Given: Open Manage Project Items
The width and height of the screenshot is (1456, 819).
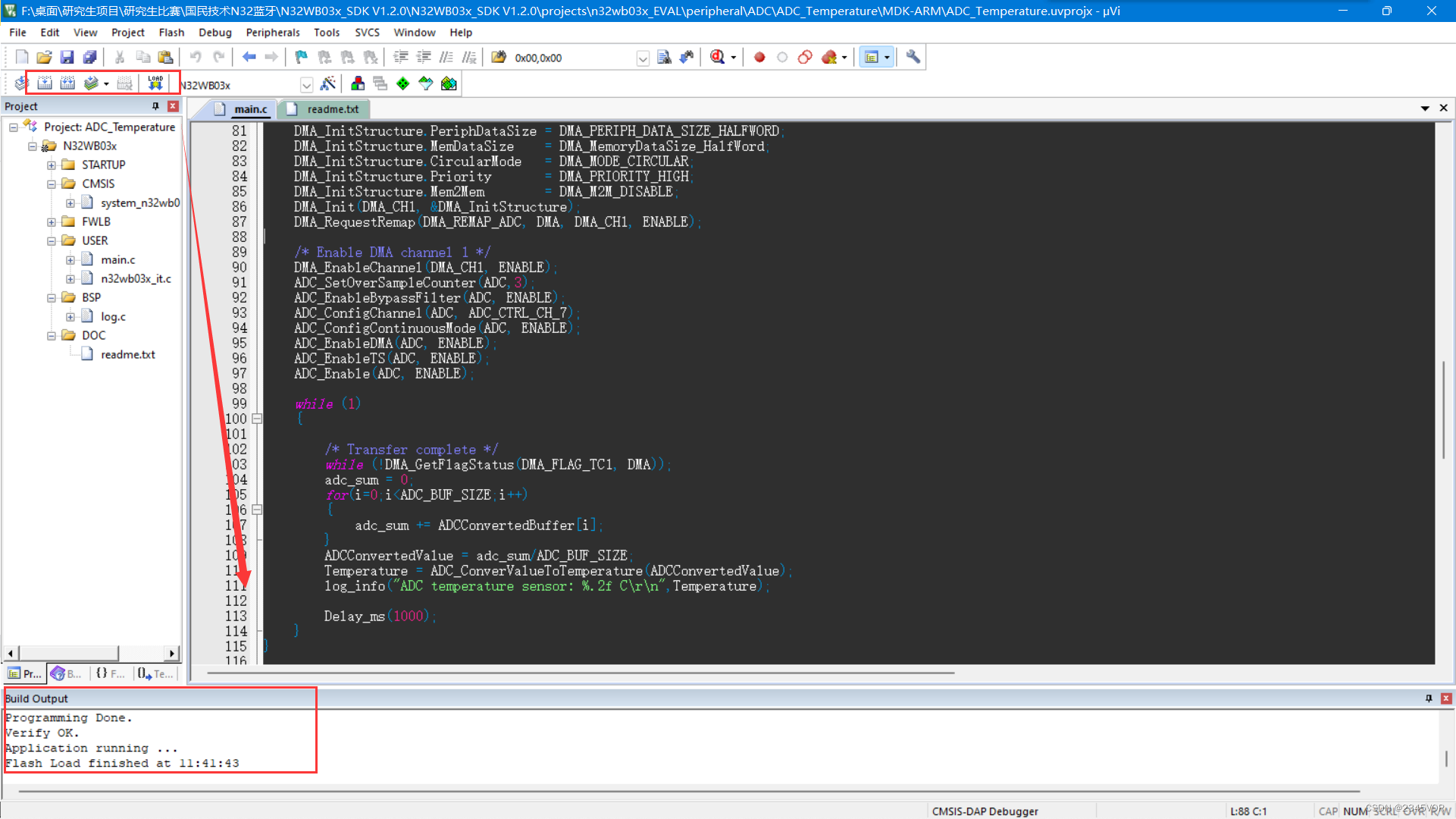Looking at the screenshot, I should pyautogui.click(x=358, y=83).
